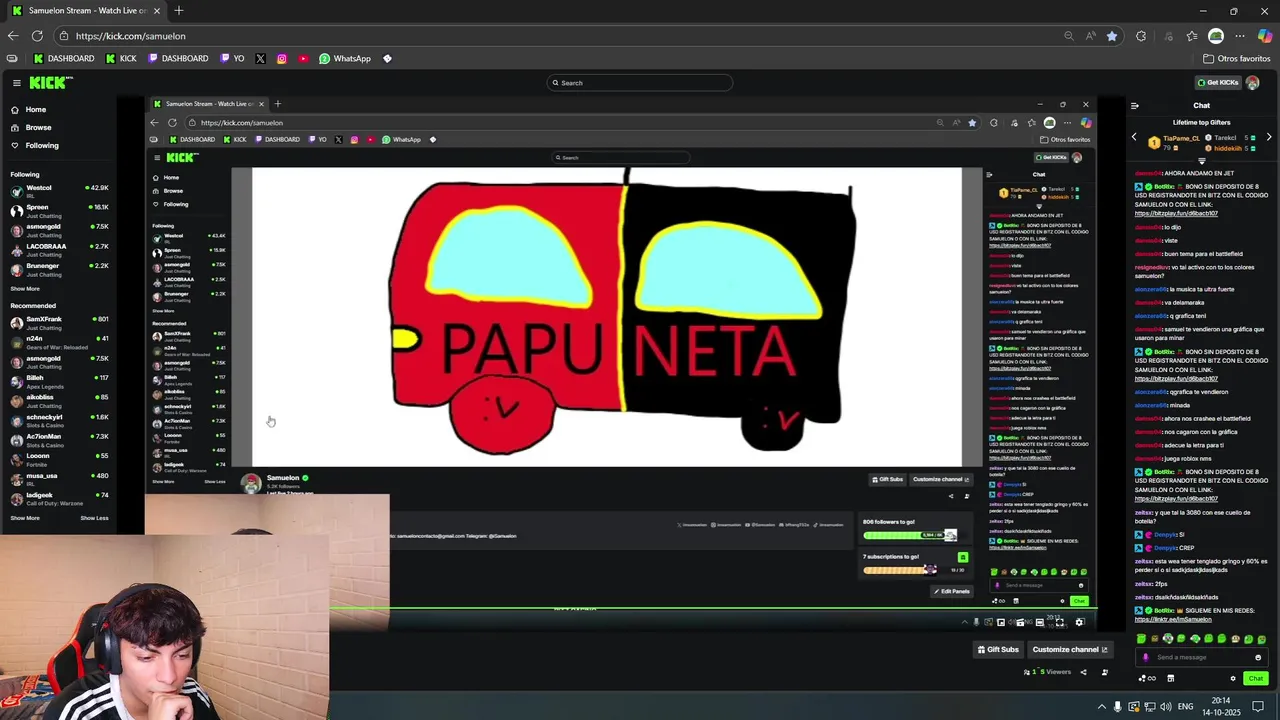Open Following in the main Kick sidebar
The image size is (1280, 720).
point(35,146)
